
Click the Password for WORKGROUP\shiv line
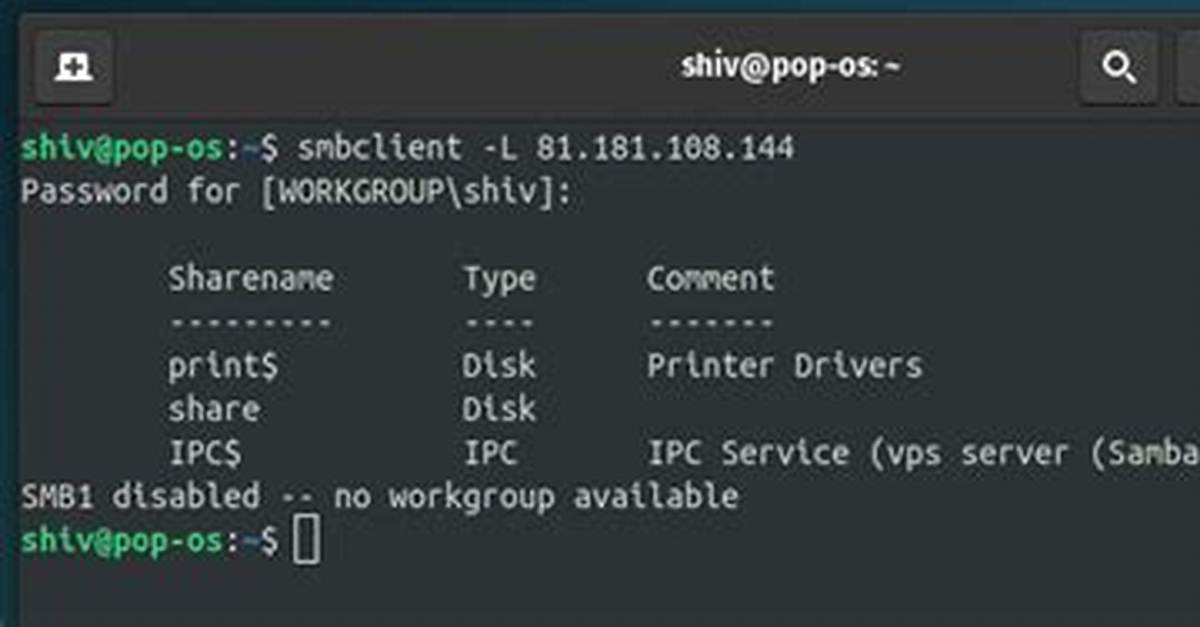(296, 192)
